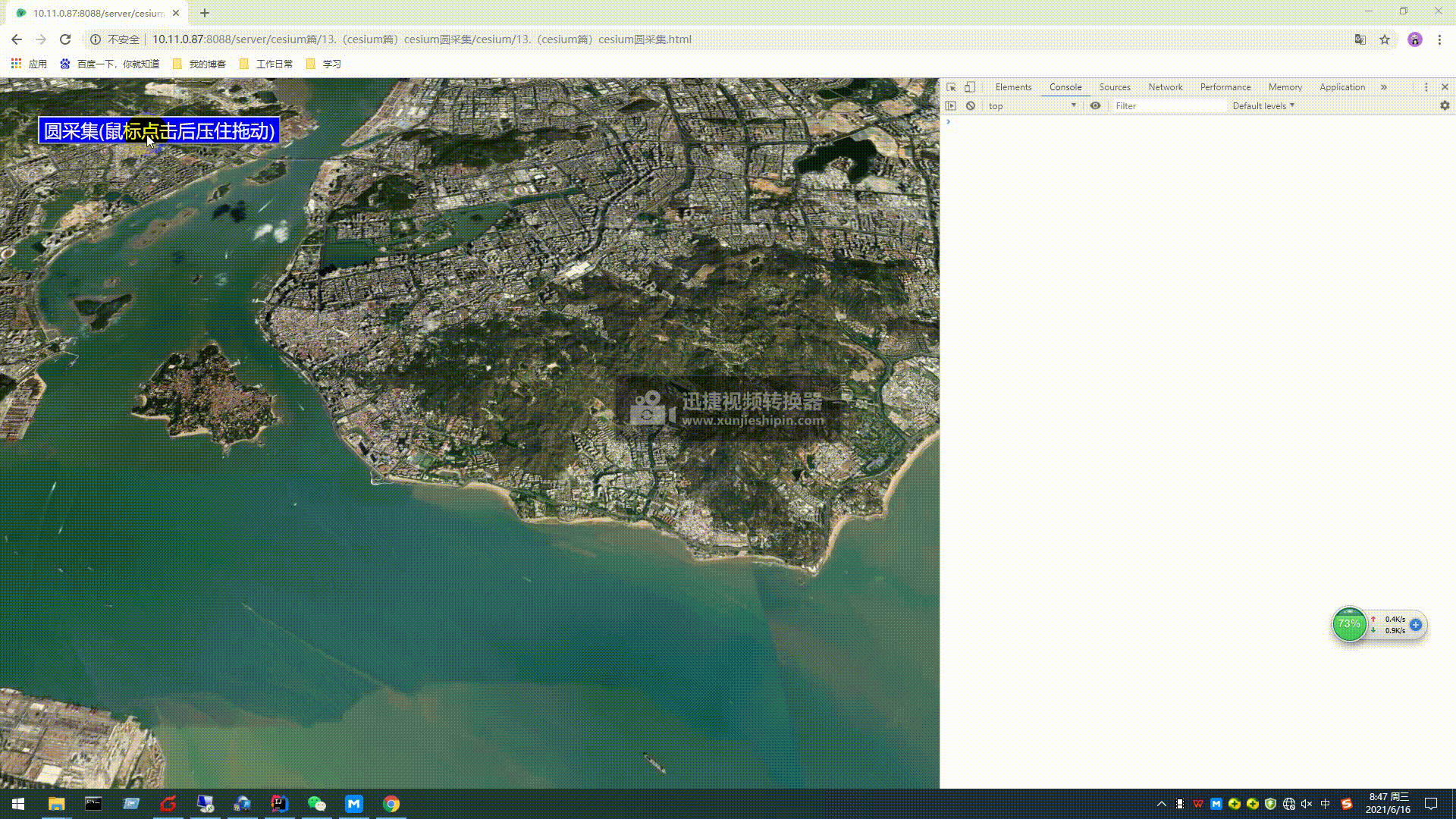
Task: Click the 圆采集 circle collection button
Action: pyautogui.click(x=158, y=130)
